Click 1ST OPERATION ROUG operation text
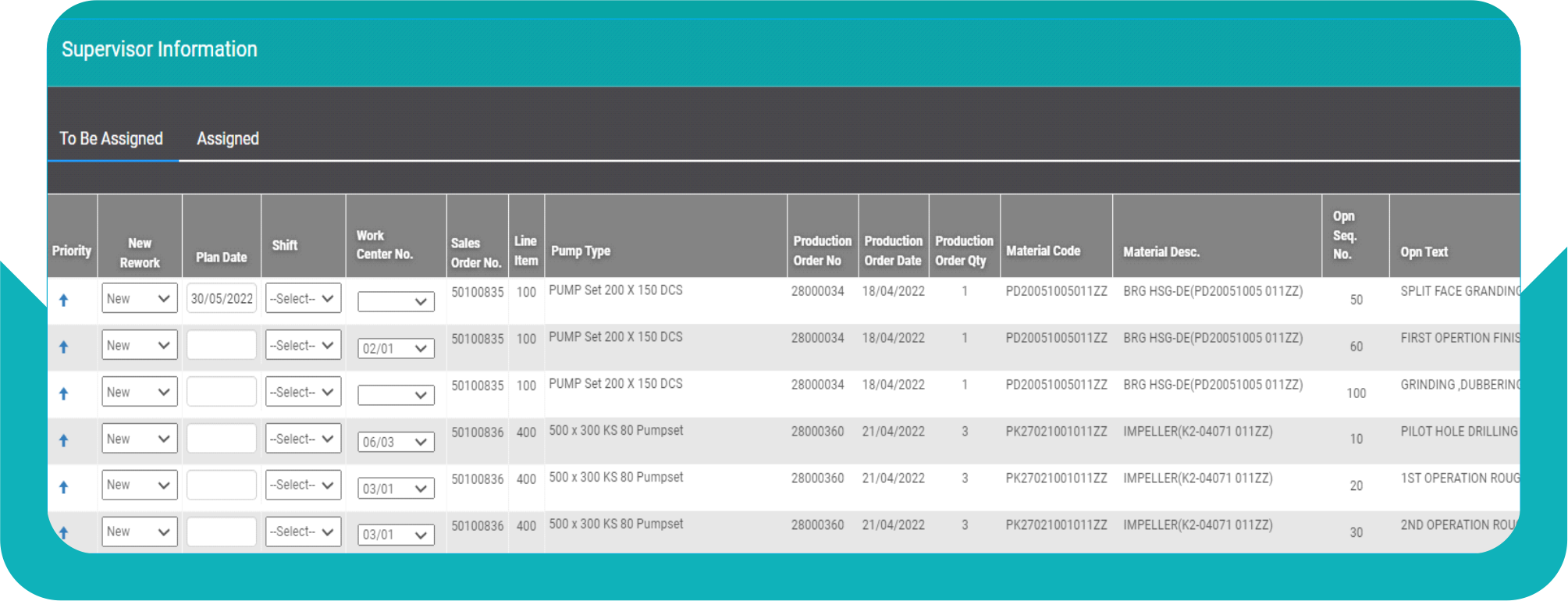 tap(1460, 478)
